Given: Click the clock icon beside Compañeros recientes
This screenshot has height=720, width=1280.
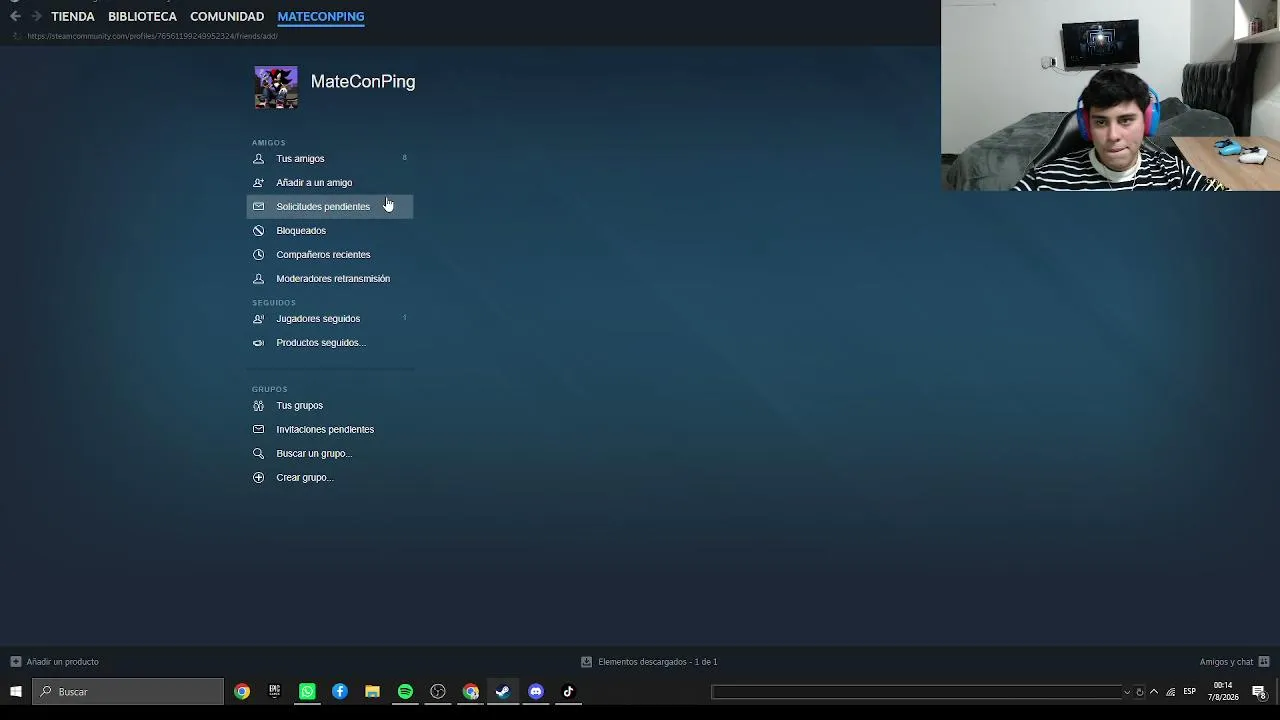Looking at the screenshot, I should pos(258,254).
